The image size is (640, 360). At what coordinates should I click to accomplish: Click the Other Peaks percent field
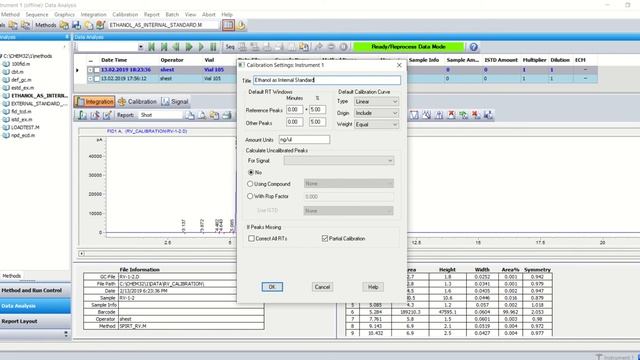coord(317,122)
